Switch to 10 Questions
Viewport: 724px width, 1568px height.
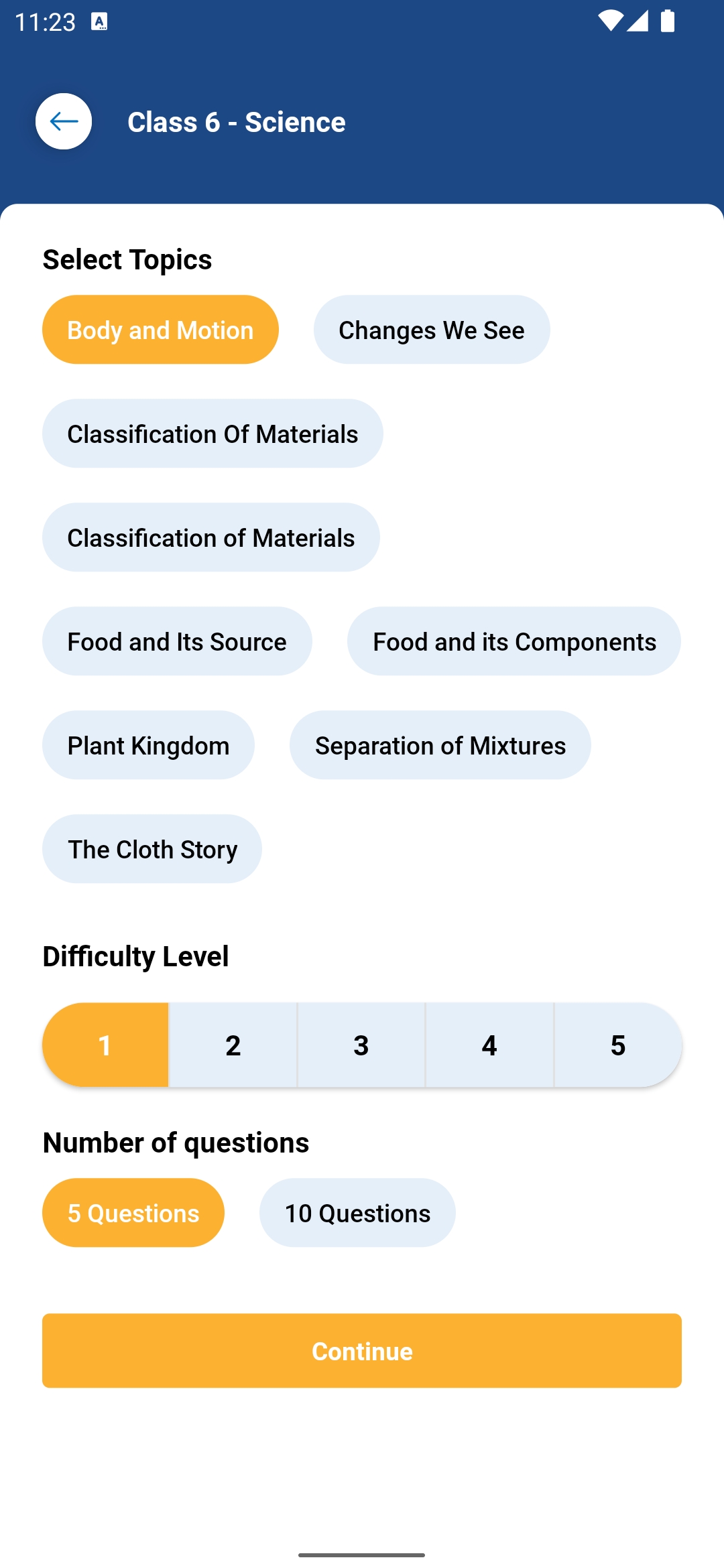[357, 1213]
